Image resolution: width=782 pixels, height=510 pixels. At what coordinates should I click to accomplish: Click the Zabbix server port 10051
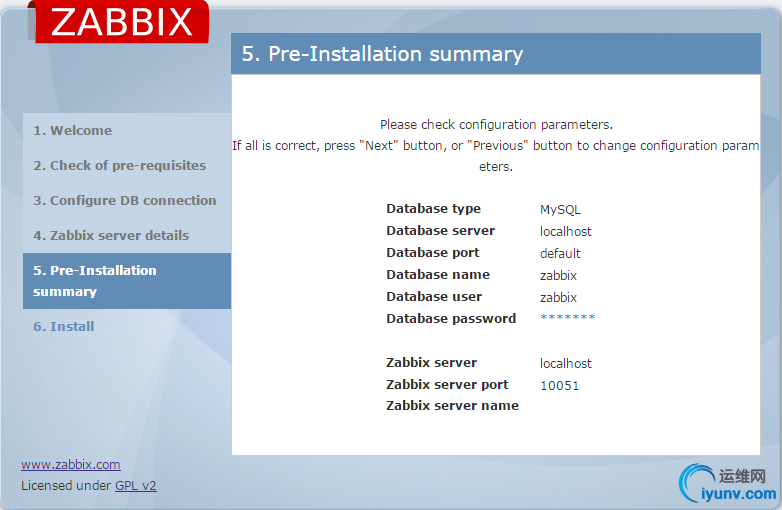tap(559, 386)
